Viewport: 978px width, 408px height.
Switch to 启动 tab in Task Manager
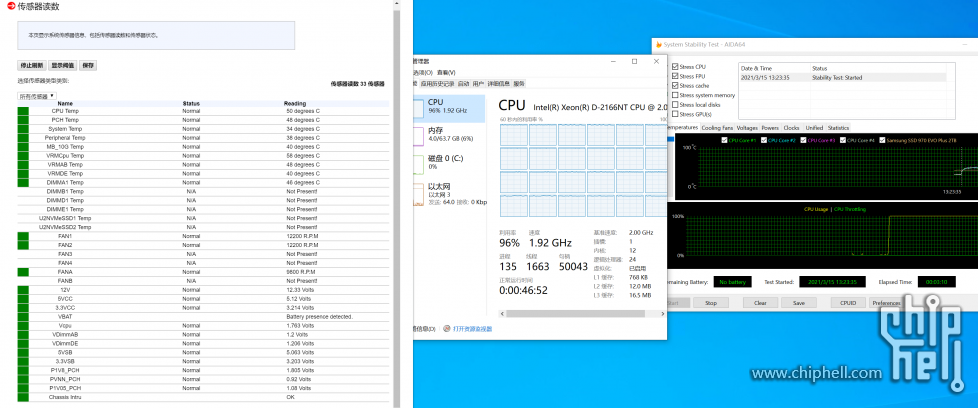(x=463, y=83)
